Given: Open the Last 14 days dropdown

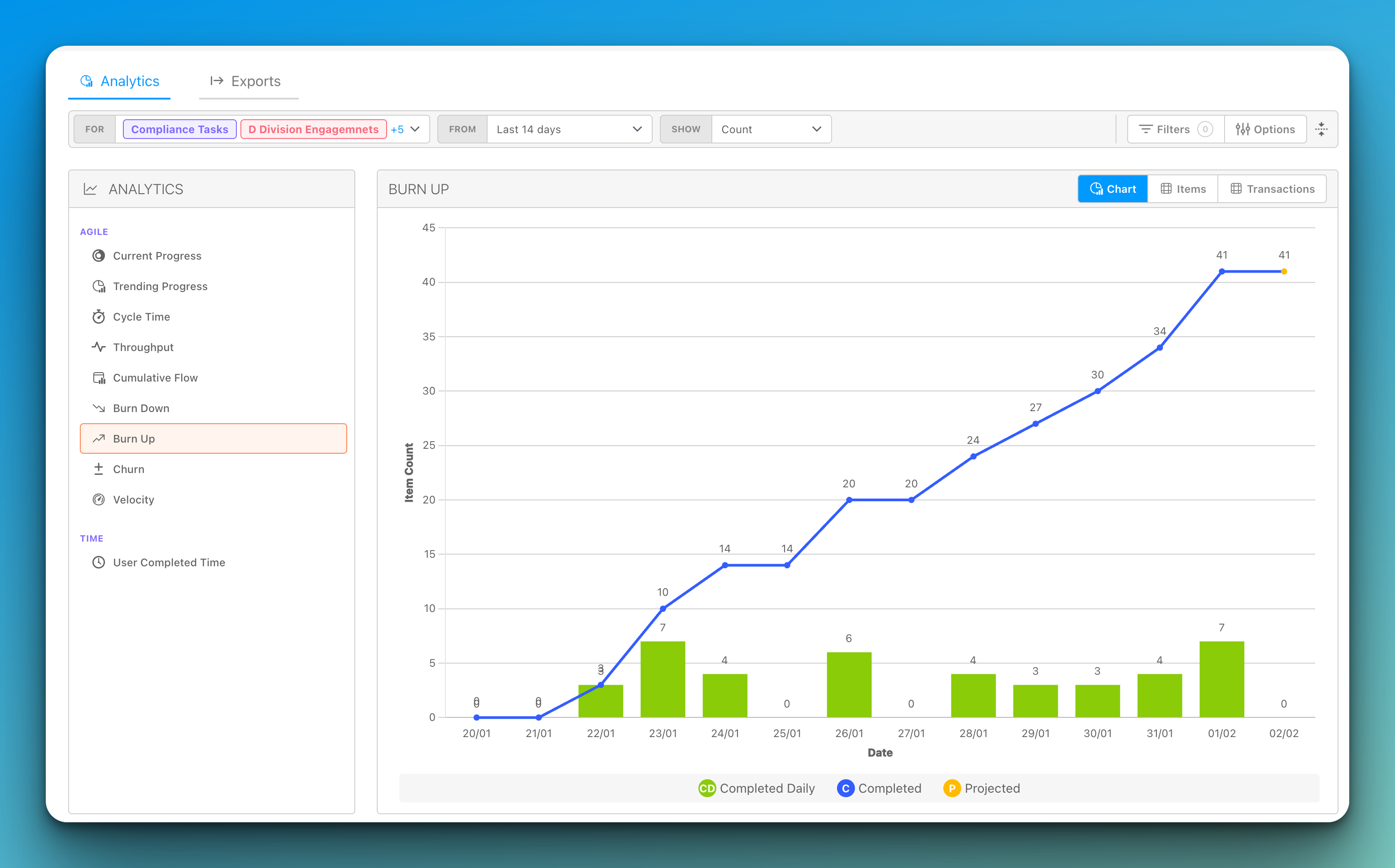Looking at the screenshot, I should [x=569, y=129].
